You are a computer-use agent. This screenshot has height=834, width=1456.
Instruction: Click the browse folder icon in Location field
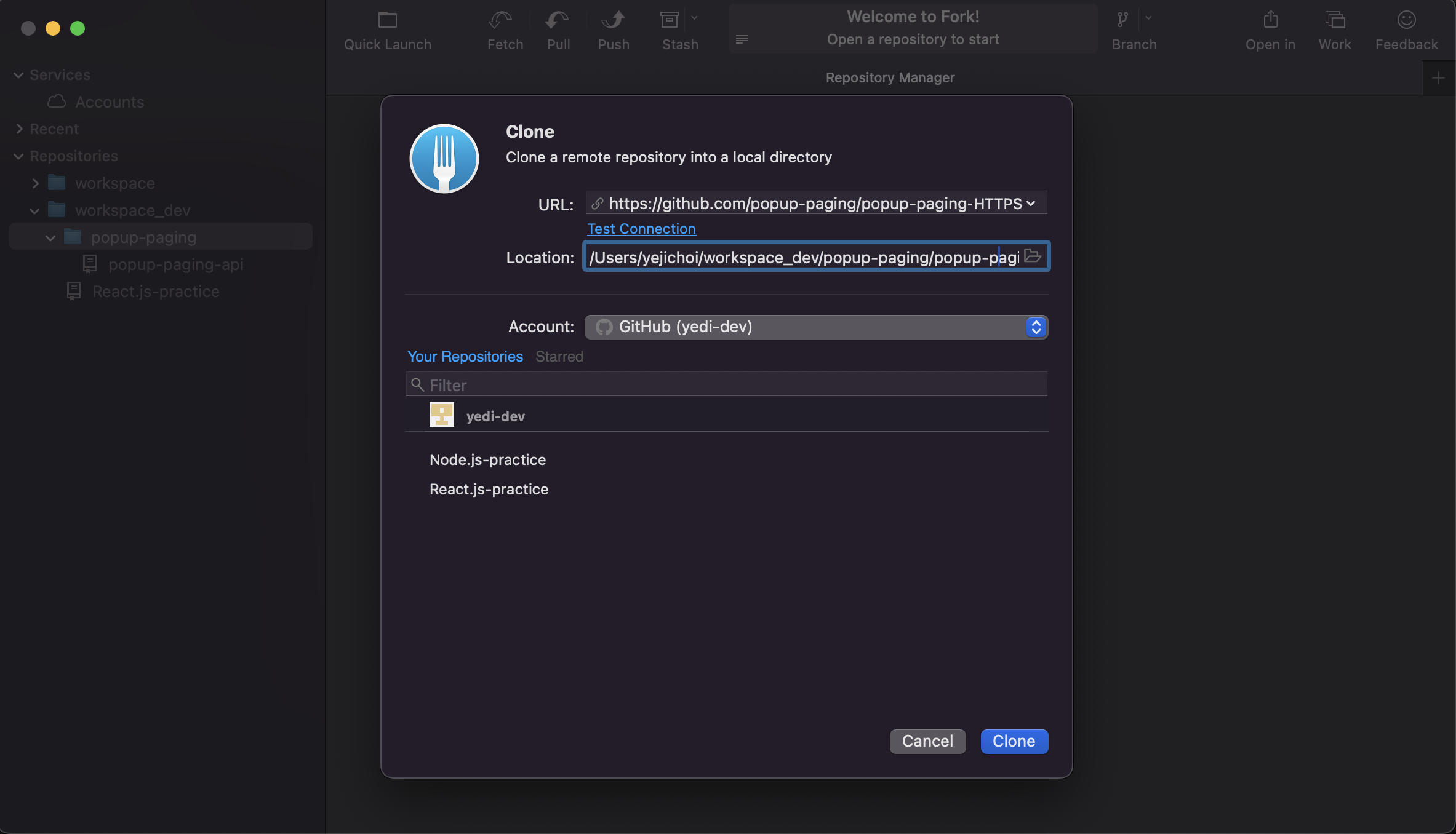1033,256
